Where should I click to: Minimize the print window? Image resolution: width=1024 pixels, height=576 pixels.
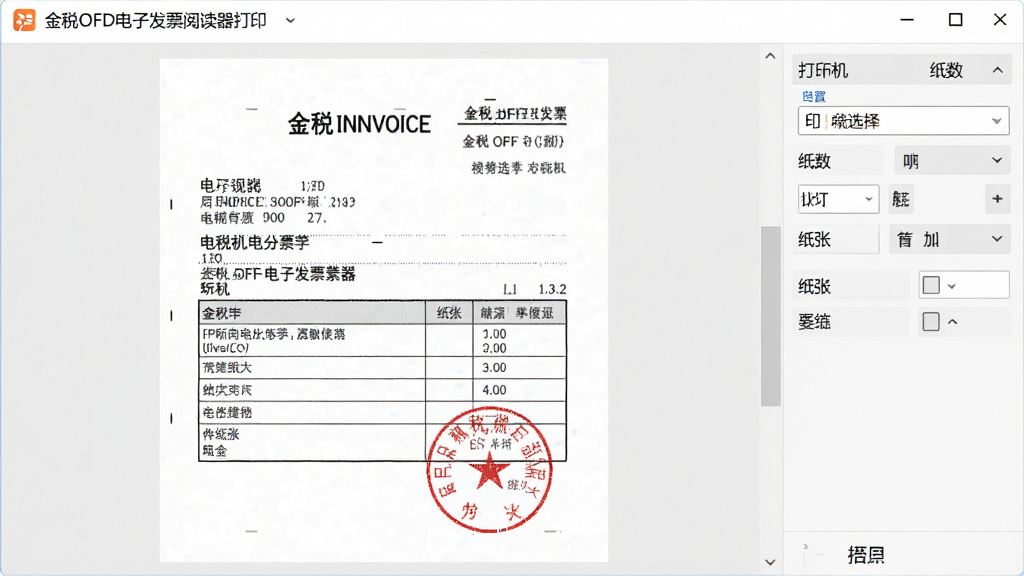(907, 20)
